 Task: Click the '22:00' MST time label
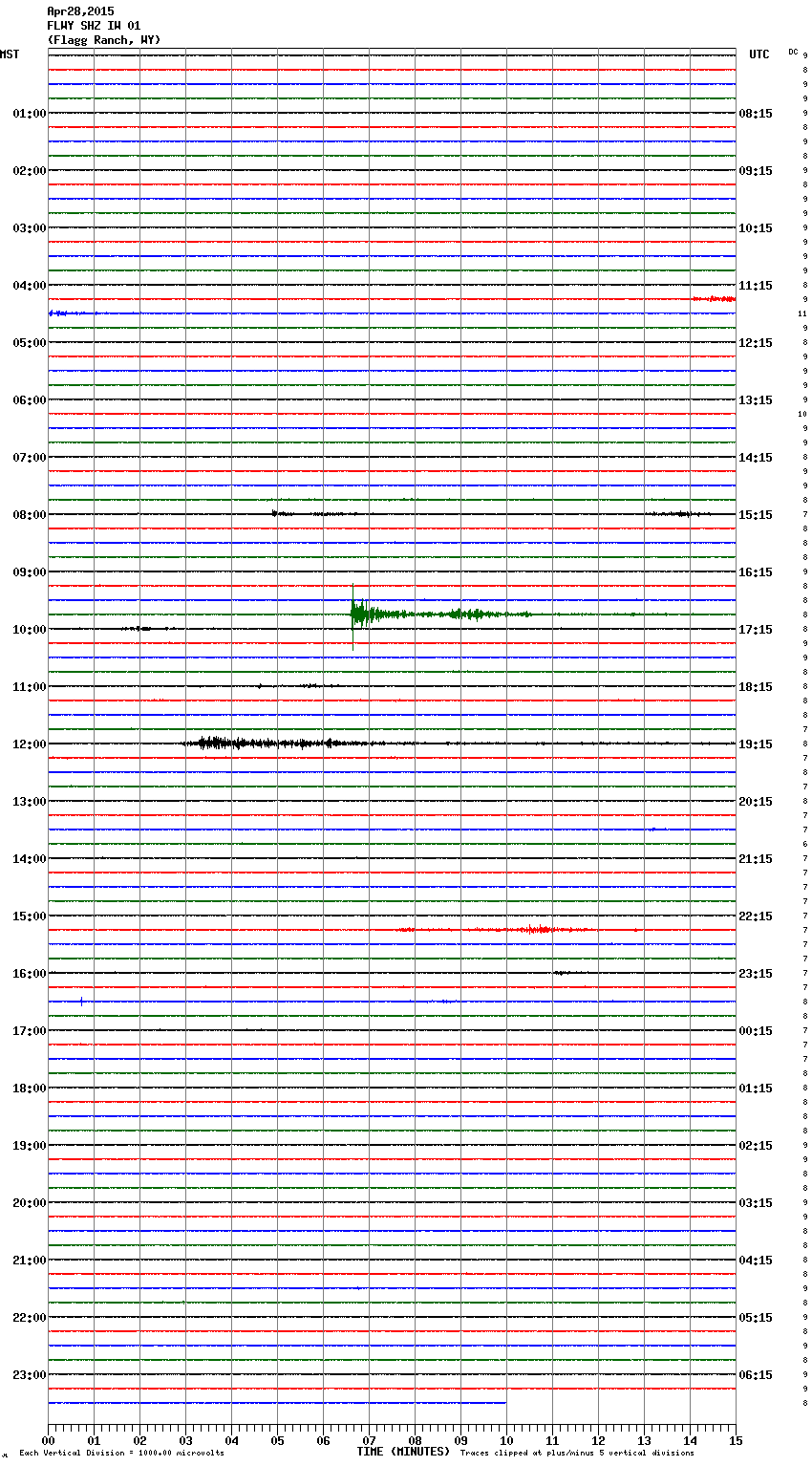30,1318
